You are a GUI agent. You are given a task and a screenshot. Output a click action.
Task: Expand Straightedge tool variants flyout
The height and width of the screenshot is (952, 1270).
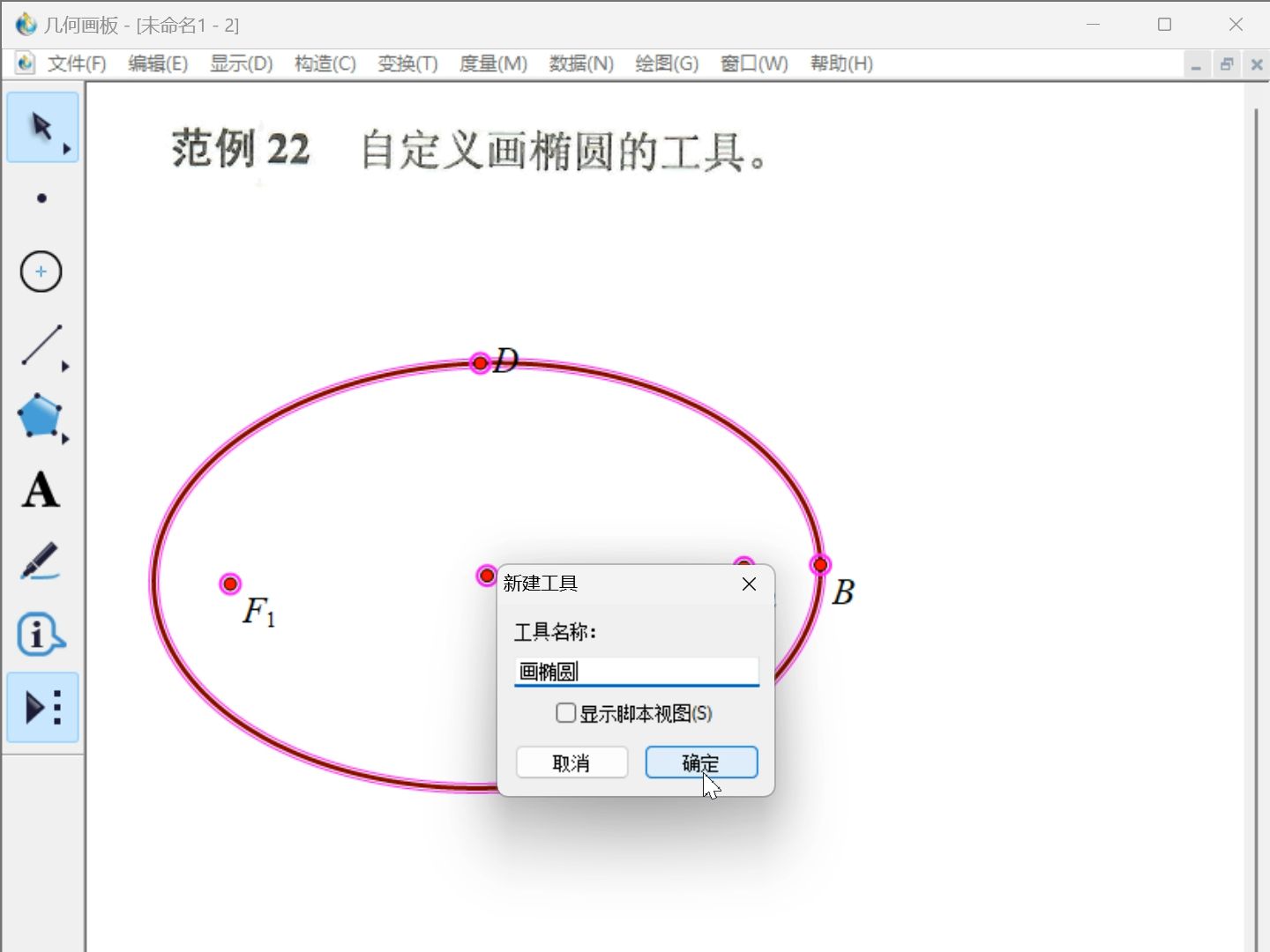[66, 367]
